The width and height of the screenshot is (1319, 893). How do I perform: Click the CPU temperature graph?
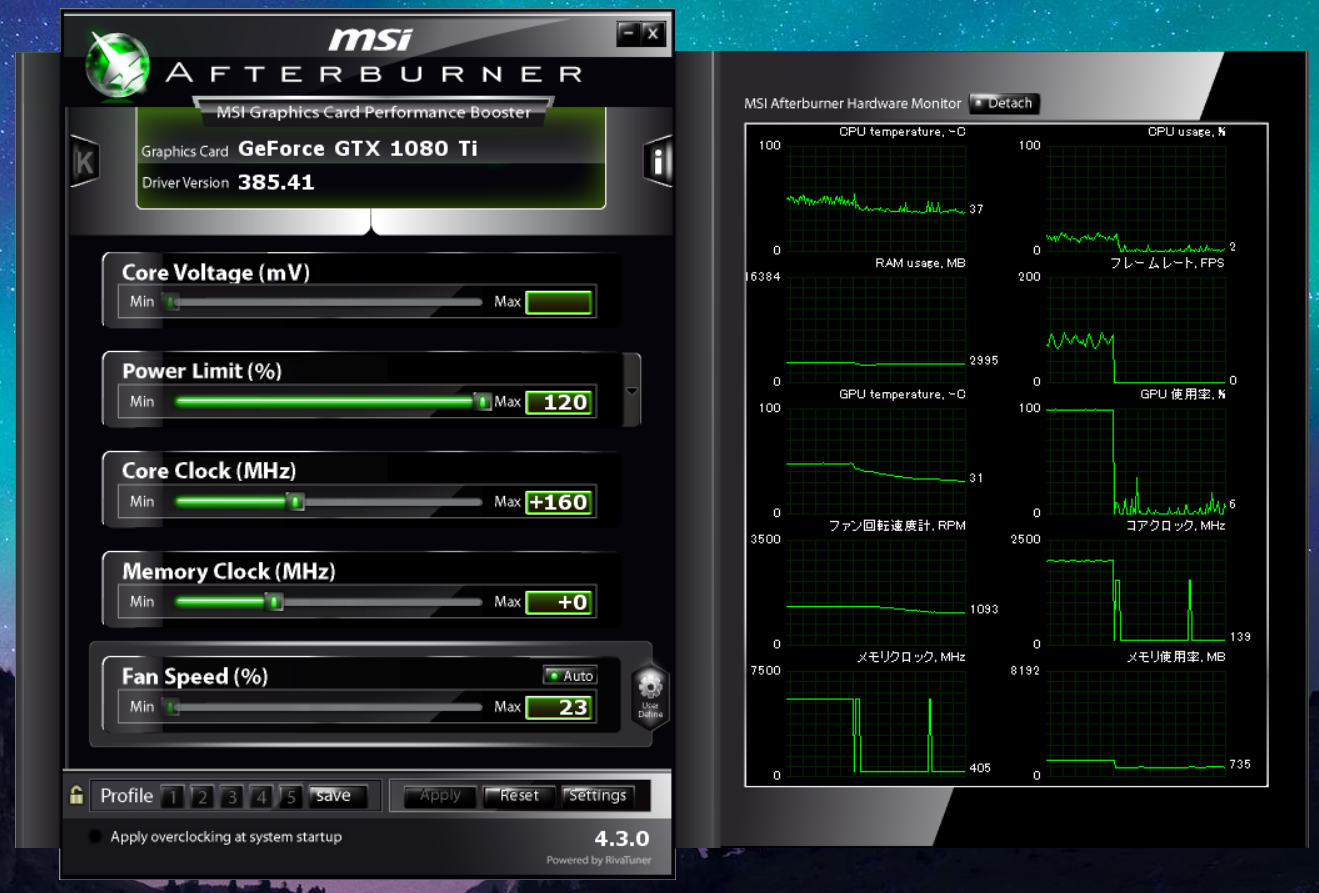876,197
